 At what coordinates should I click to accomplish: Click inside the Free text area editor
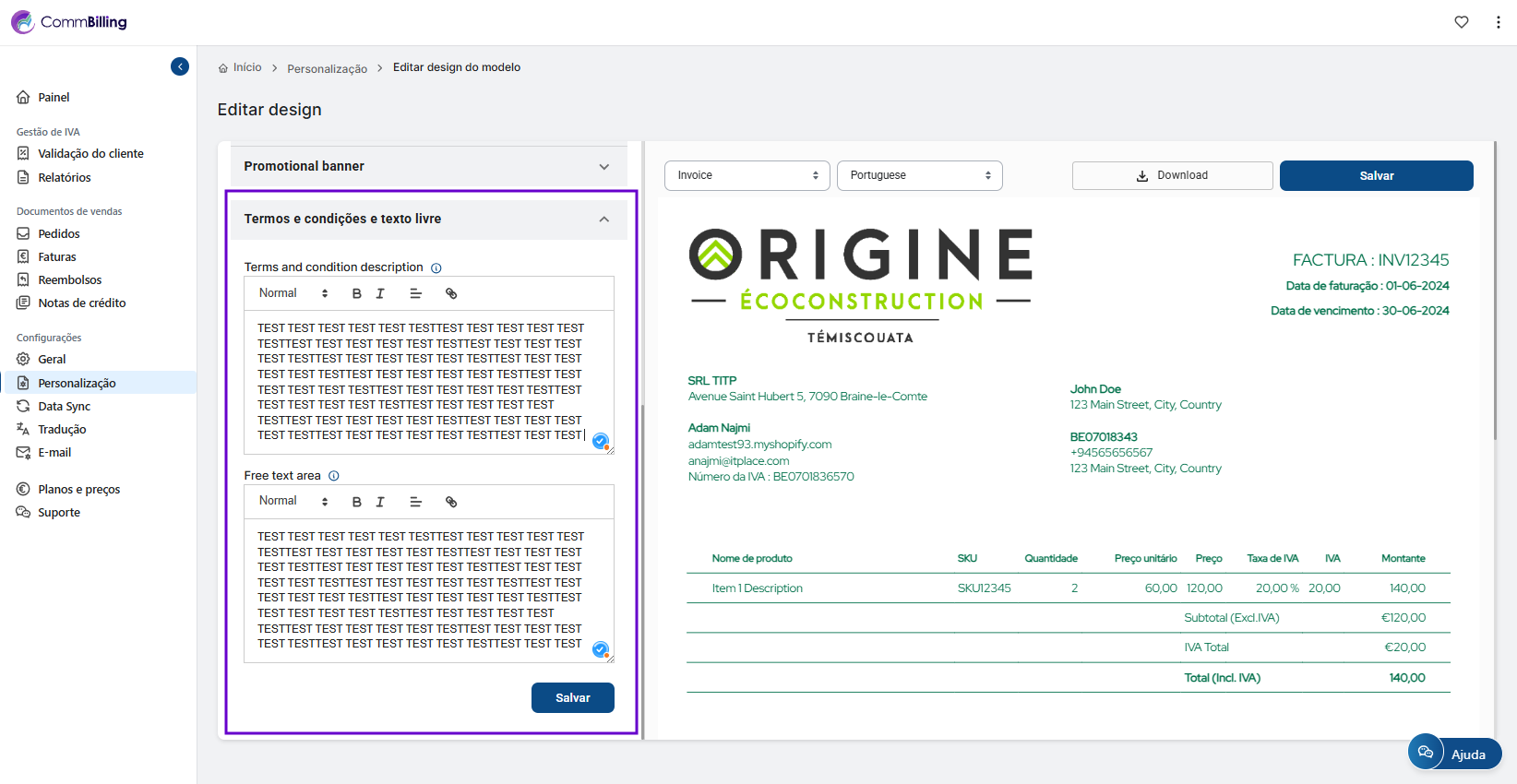[x=420, y=590]
